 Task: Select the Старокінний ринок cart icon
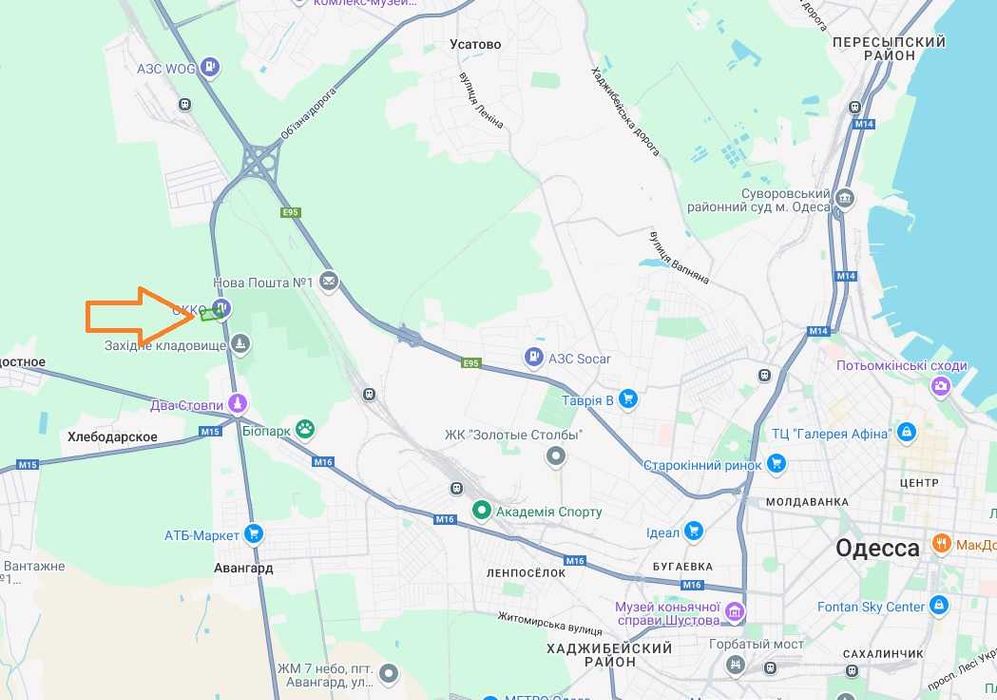pyautogui.click(x=776, y=463)
